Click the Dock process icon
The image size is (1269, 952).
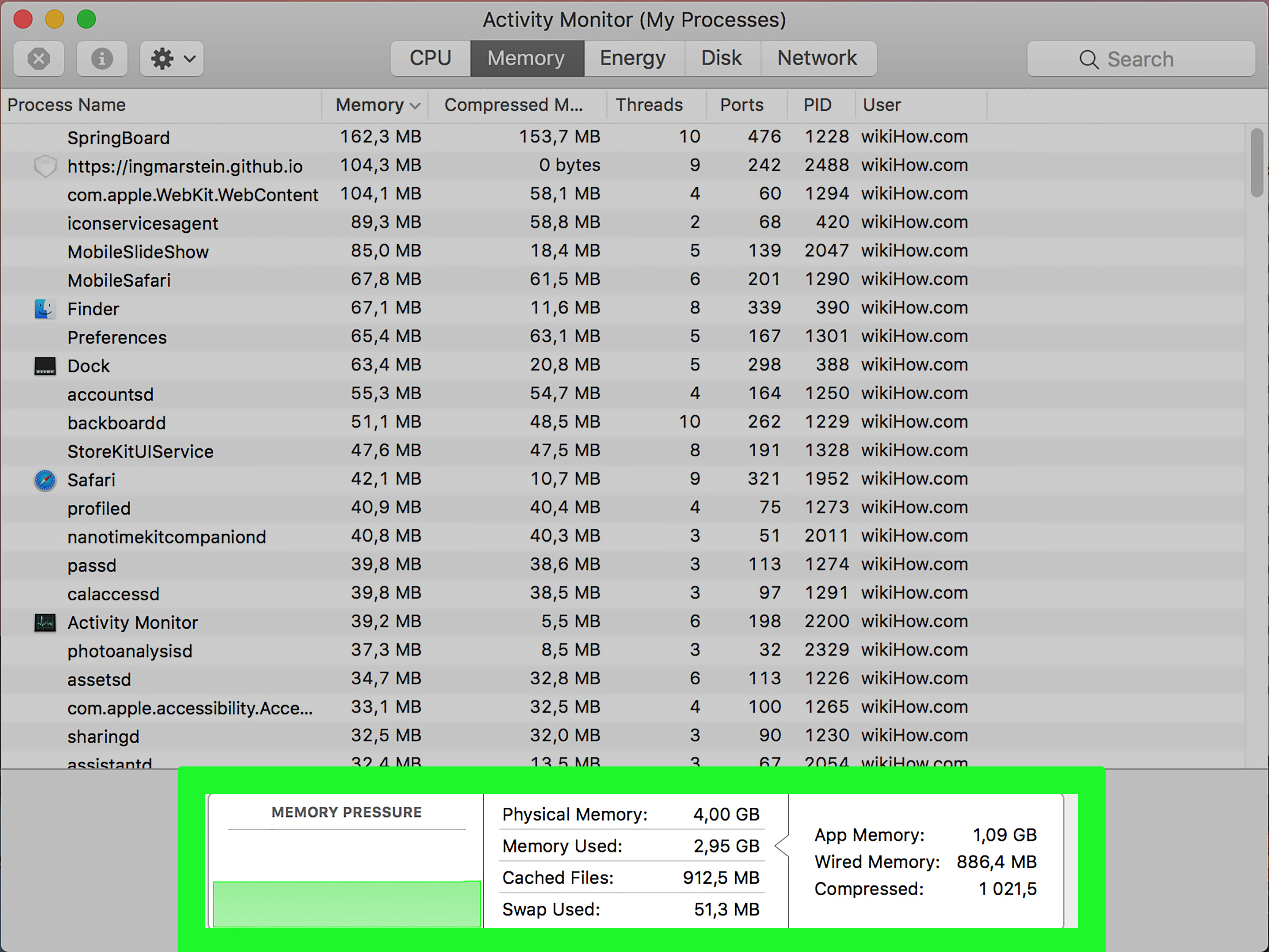(x=45, y=366)
